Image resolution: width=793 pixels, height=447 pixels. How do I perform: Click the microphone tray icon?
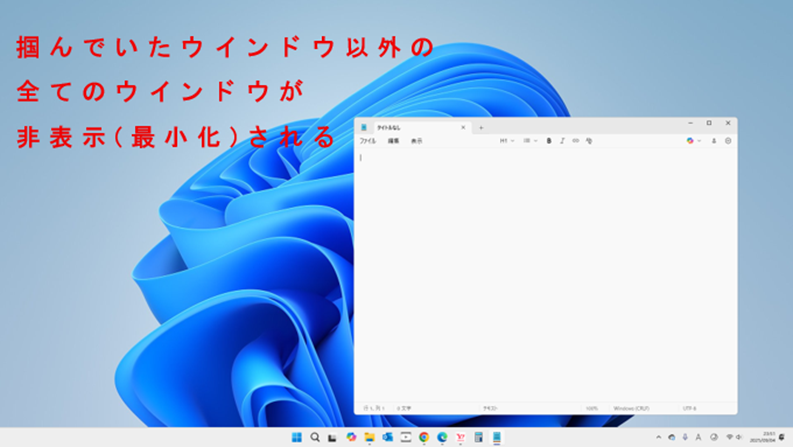685,437
